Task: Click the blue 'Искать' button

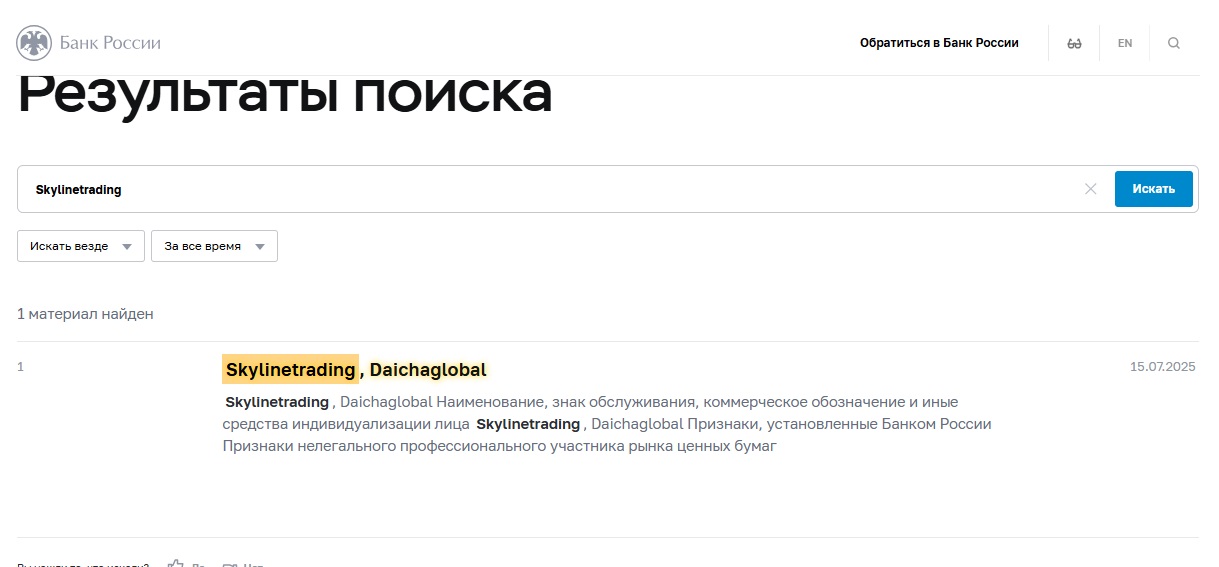Action: click(x=1154, y=189)
